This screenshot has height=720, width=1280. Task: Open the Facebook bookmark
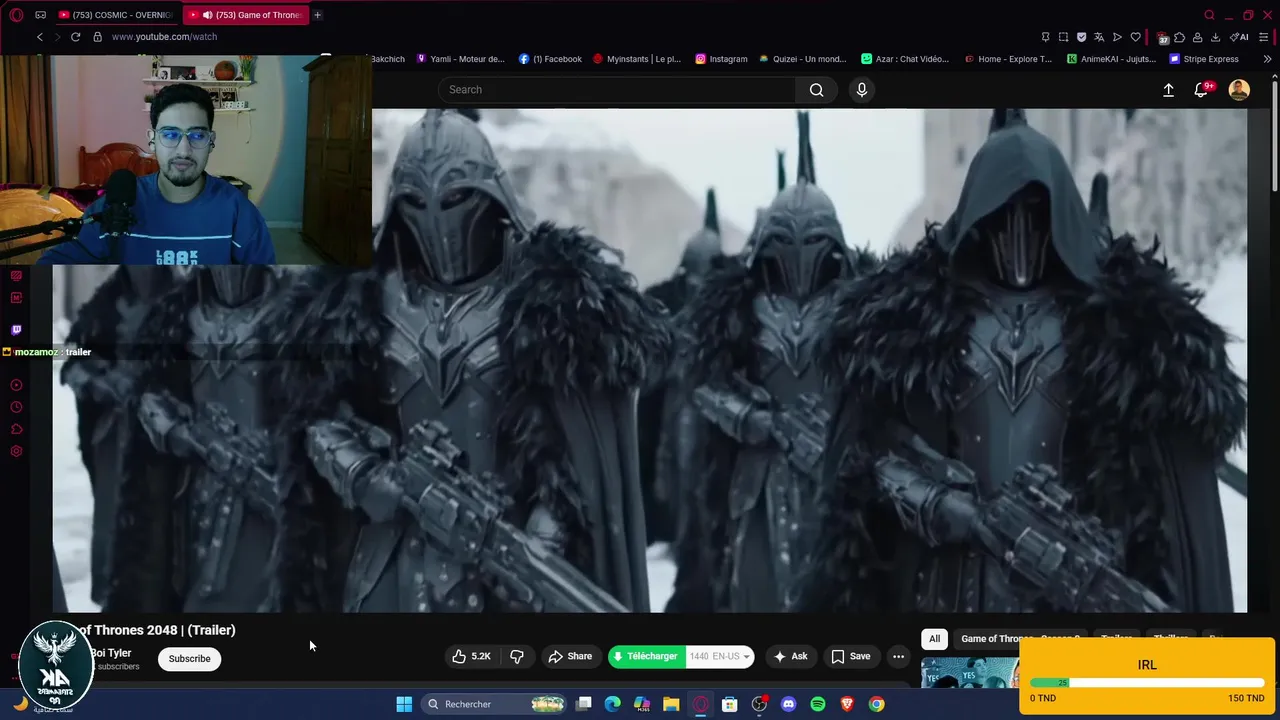click(550, 59)
